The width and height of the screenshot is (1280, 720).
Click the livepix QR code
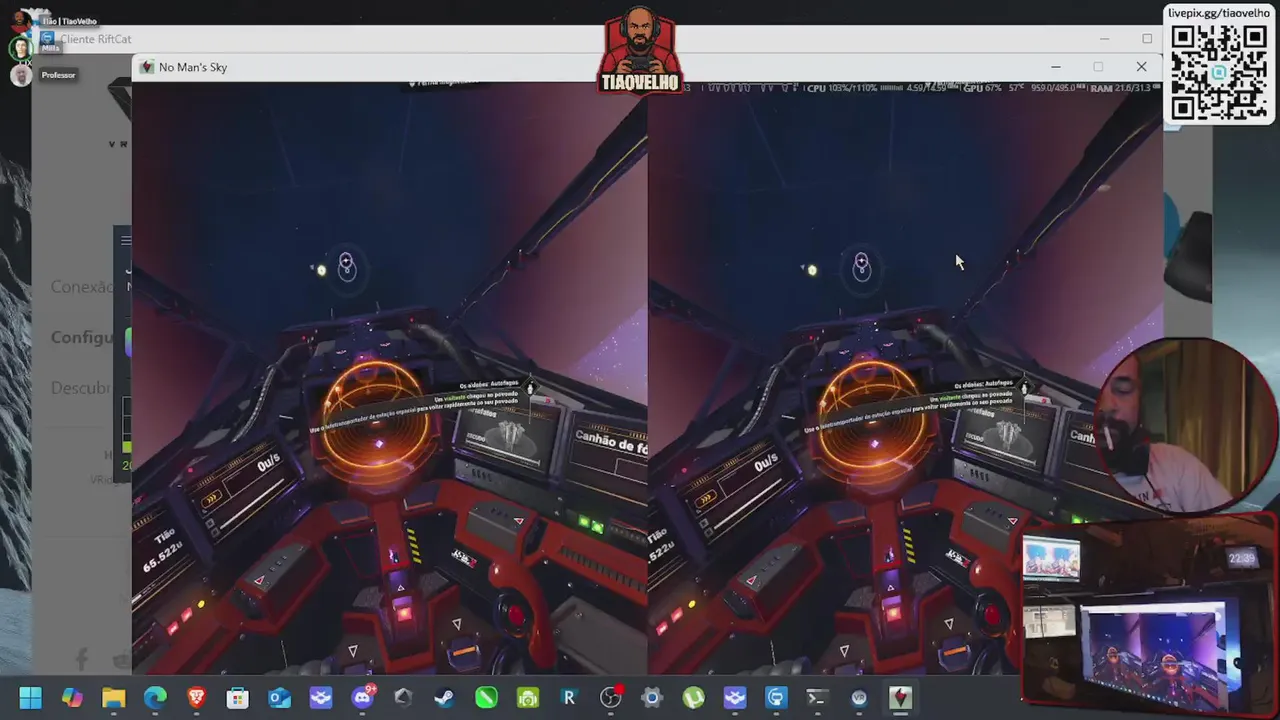tap(1218, 72)
